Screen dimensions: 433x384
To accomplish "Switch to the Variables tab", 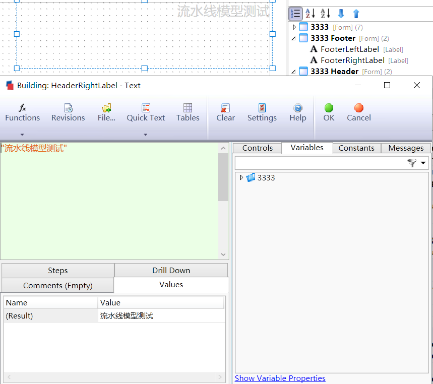I will click(307, 147).
